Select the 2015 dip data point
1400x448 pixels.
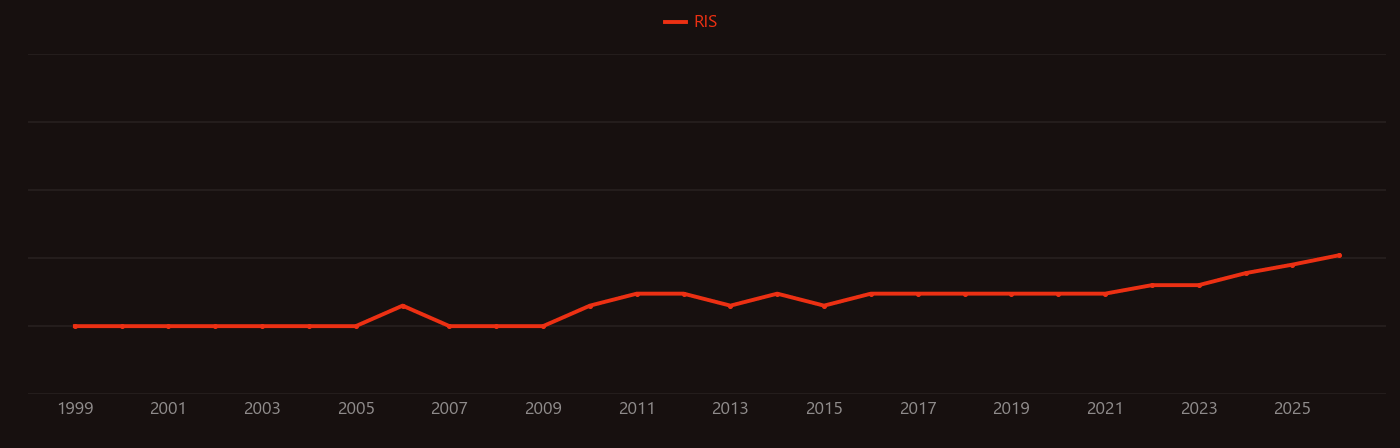[824, 306]
